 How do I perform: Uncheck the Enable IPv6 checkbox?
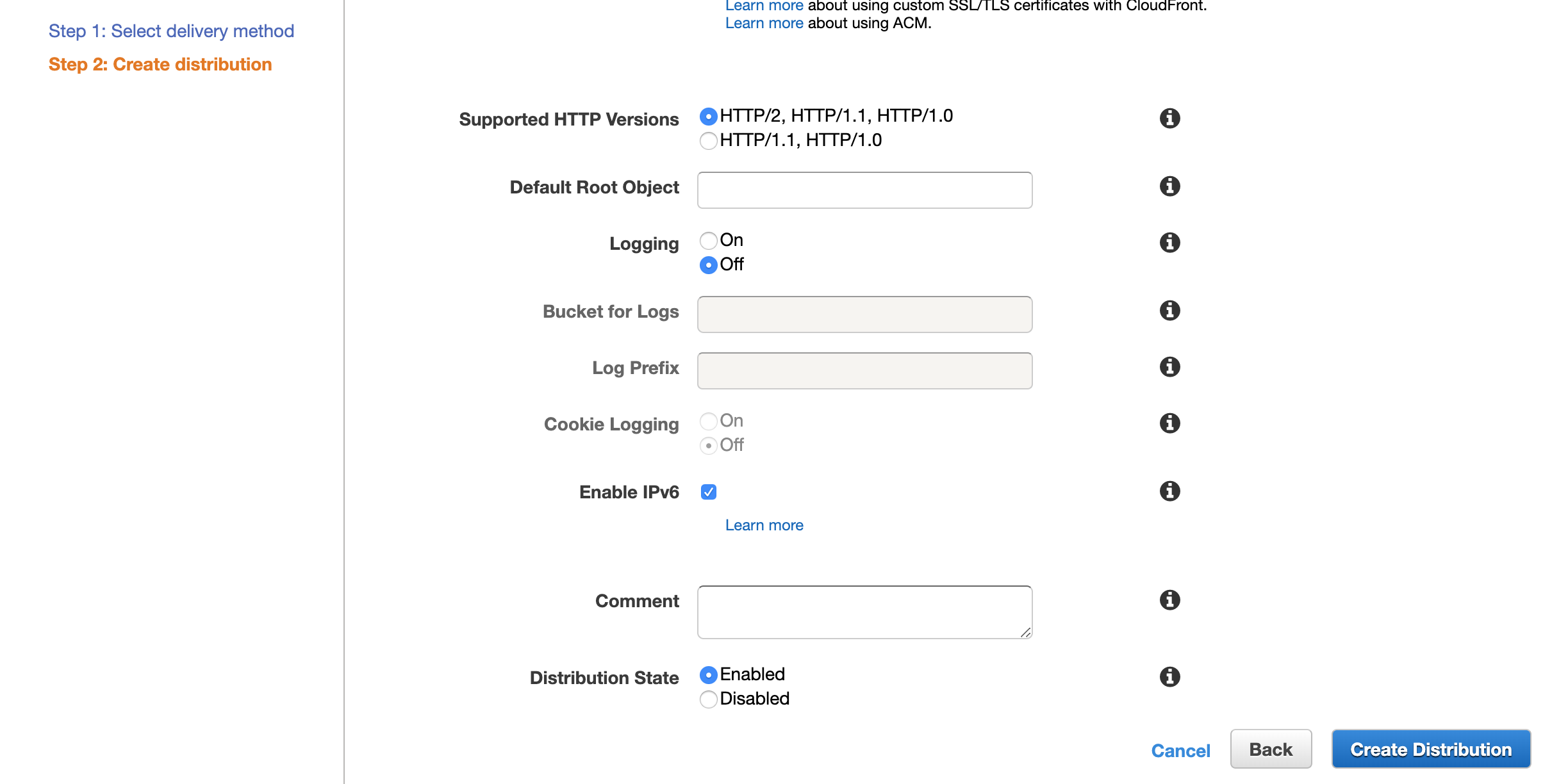tap(709, 492)
